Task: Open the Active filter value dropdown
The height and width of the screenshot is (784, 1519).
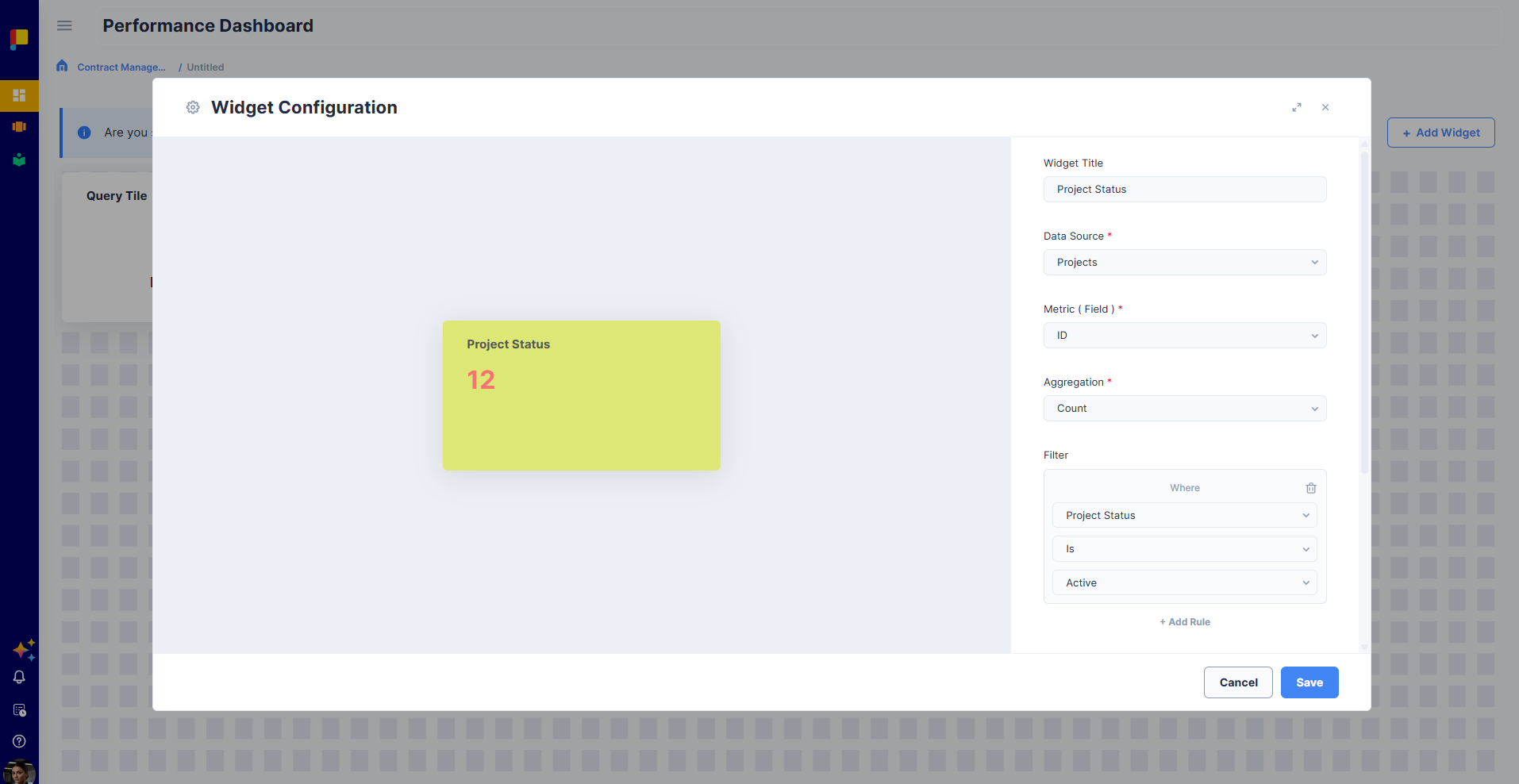Action: (1185, 582)
